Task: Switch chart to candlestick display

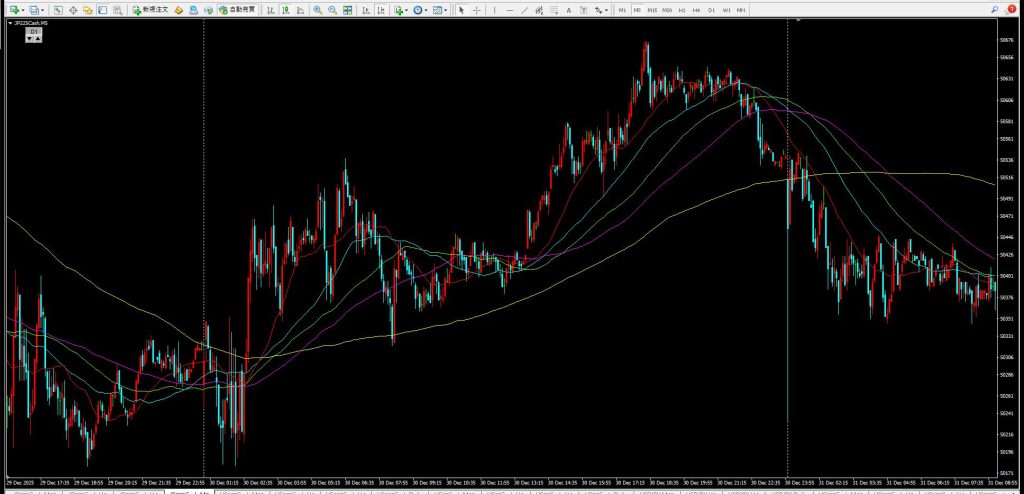Action: (x=287, y=9)
